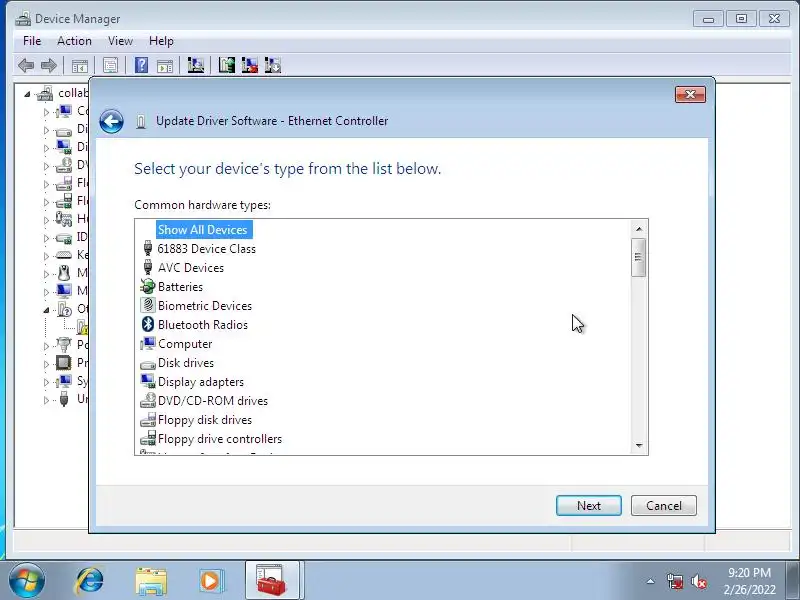Open the View menu
The height and width of the screenshot is (600, 800).
pos(120,41)
